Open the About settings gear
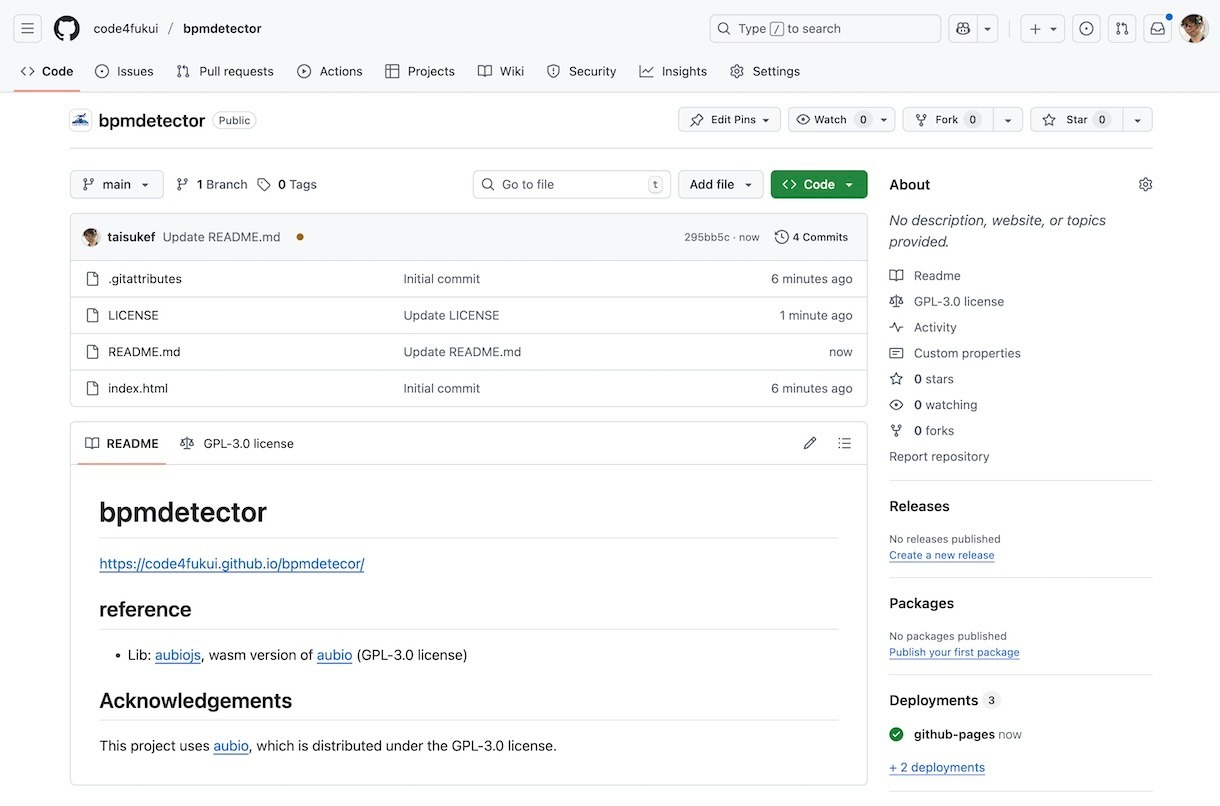 coord(1145,185)
